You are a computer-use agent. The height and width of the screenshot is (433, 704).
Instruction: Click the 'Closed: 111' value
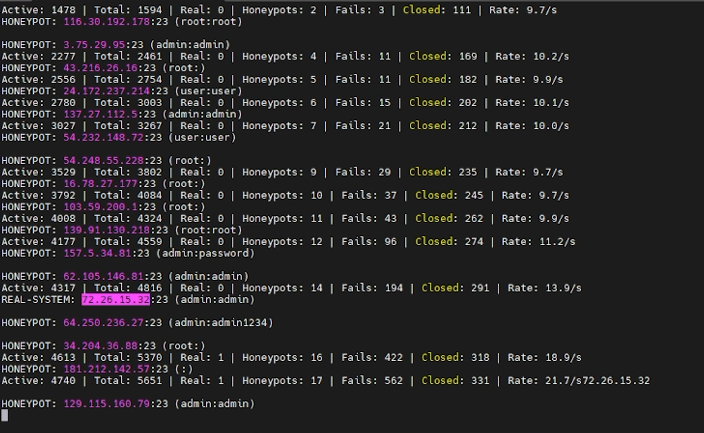(x=437, y=10)
